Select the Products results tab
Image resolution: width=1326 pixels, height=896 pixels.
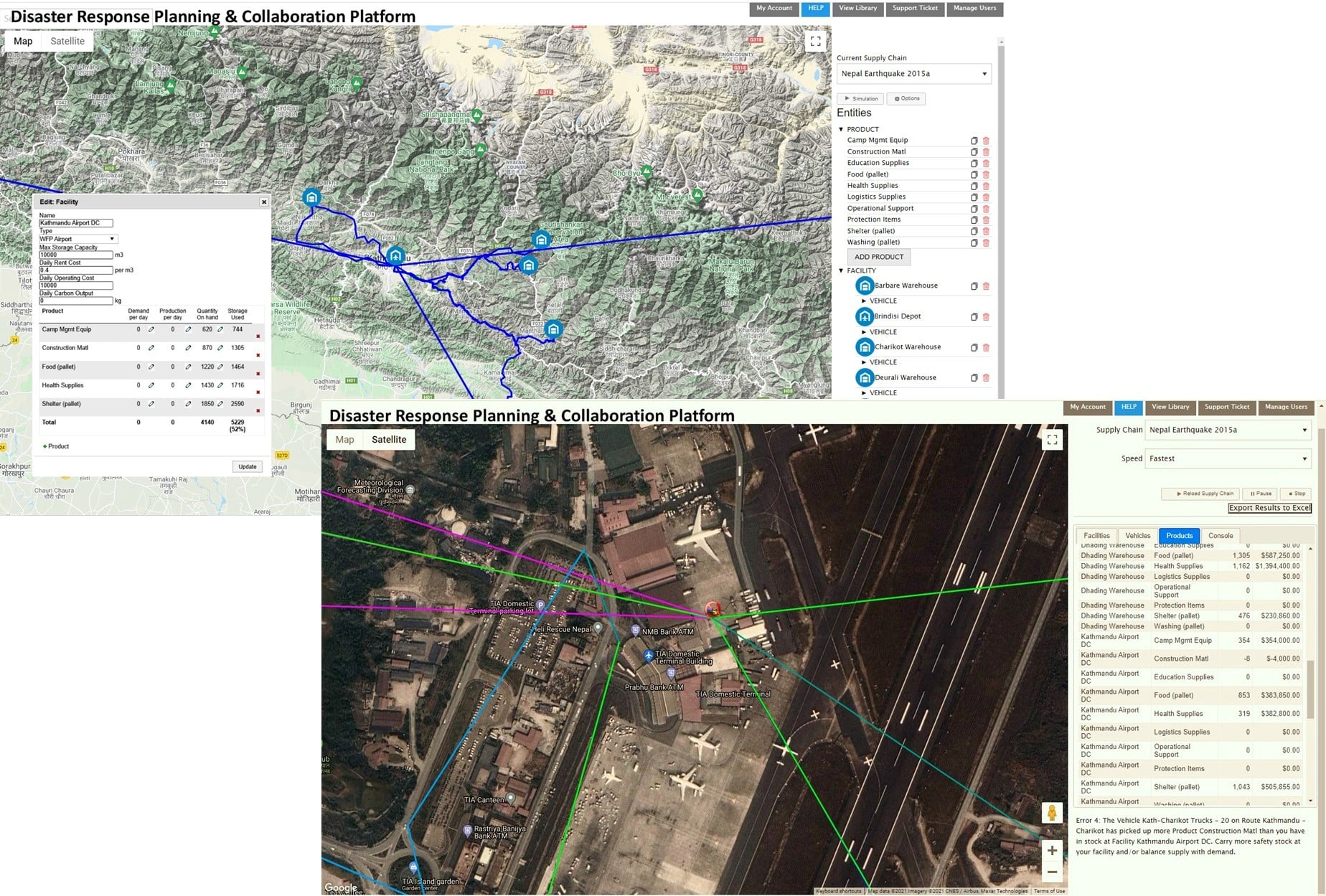[1179, 536]
